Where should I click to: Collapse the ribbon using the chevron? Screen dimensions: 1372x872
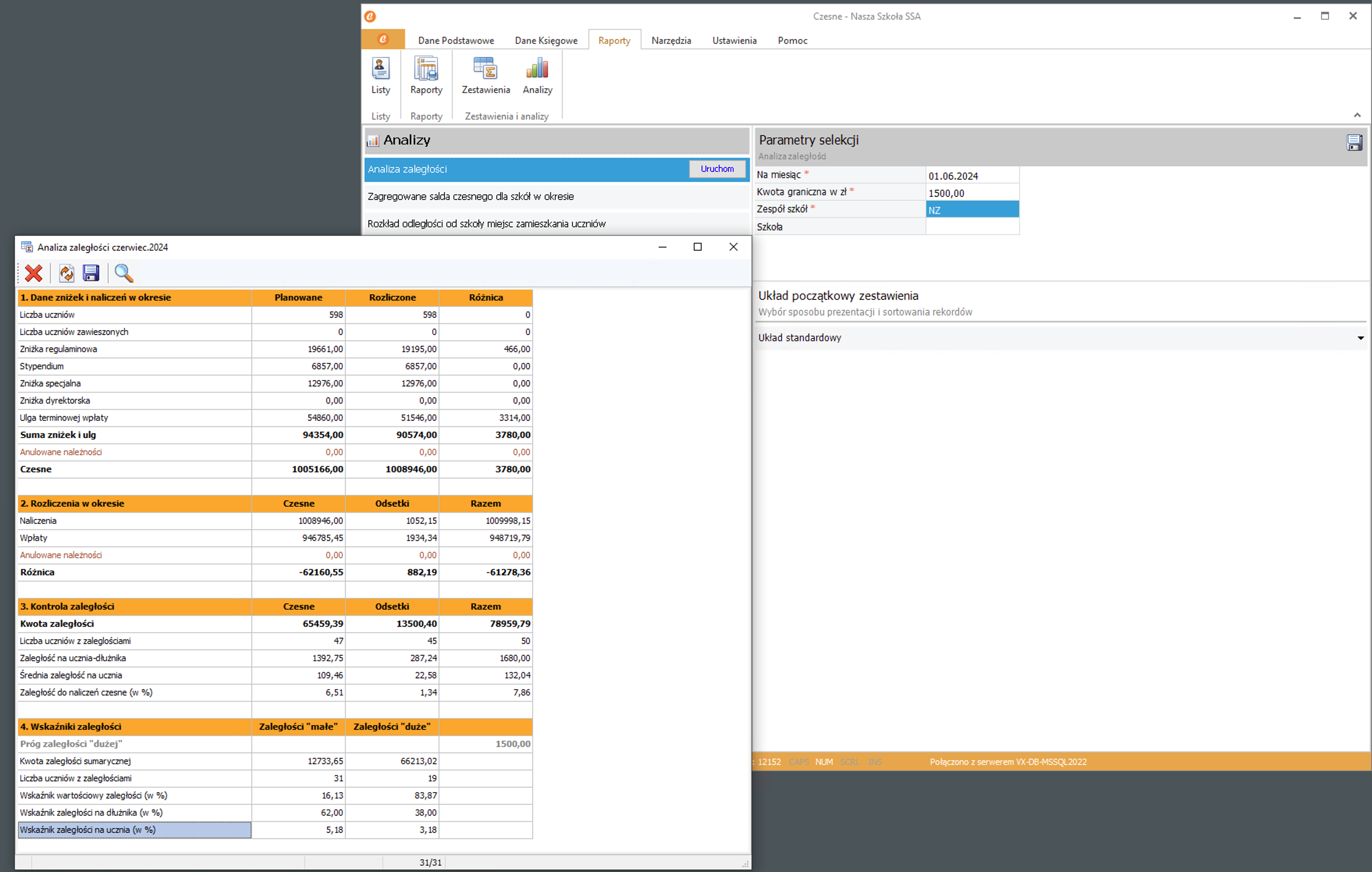click(1357, 116)
